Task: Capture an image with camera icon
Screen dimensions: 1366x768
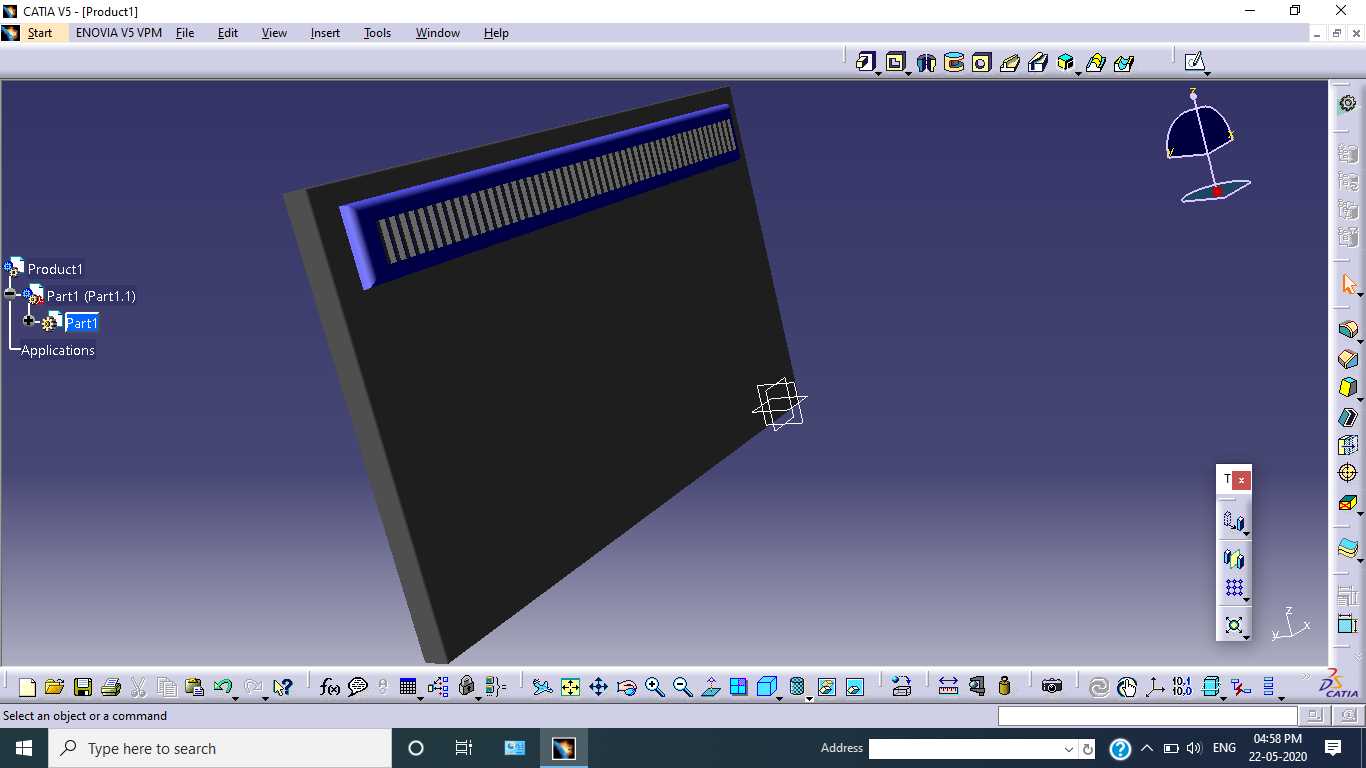Action: pyautogui.click(x=1052, y=687)
